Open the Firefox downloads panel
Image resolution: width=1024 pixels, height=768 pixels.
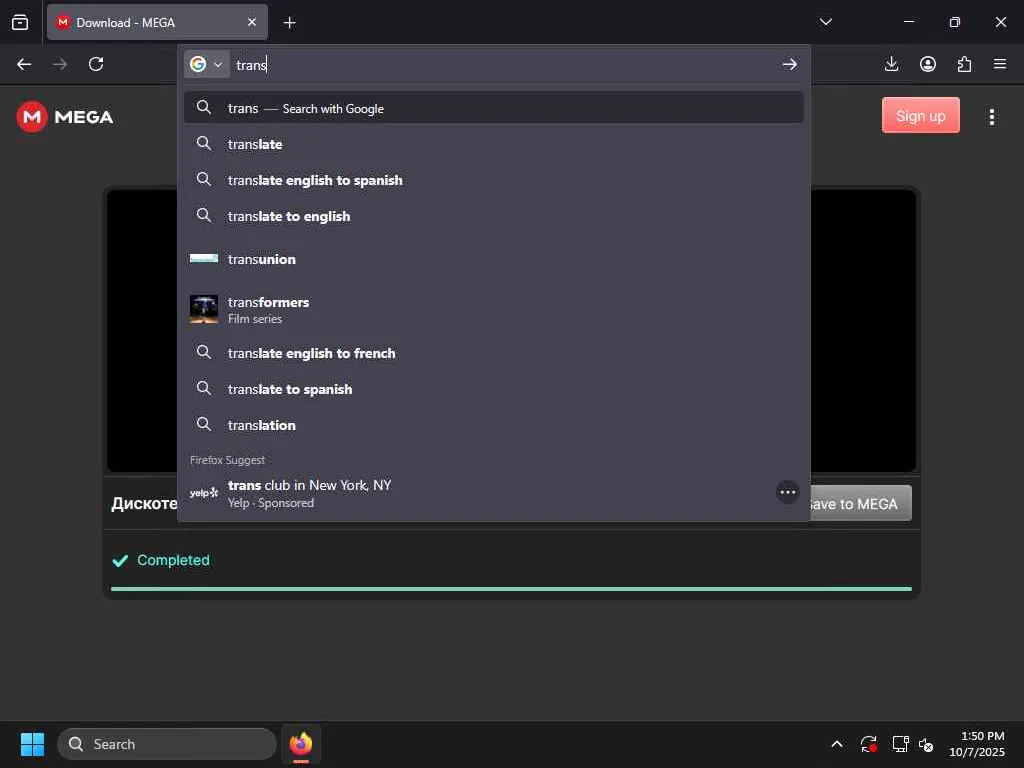[x=891, y=64]
